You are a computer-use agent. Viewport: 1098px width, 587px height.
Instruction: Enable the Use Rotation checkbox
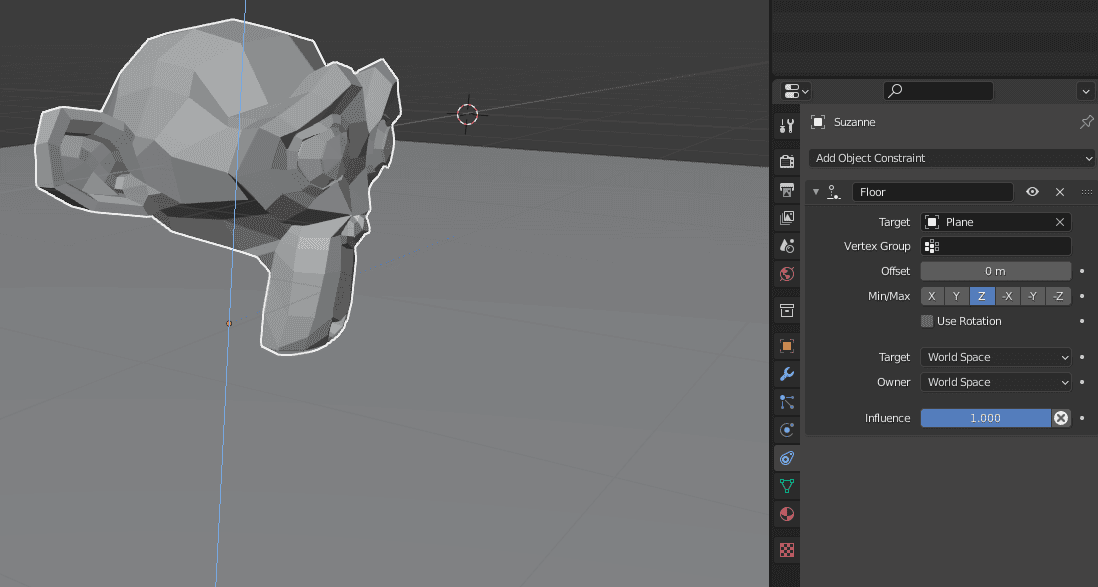[x=926, y=321]
